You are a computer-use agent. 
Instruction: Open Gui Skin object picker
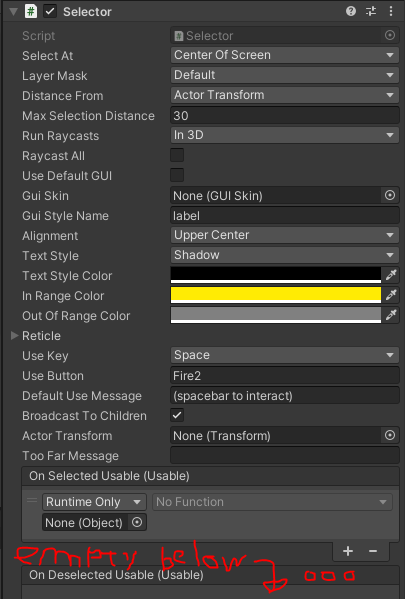point(390,196)
